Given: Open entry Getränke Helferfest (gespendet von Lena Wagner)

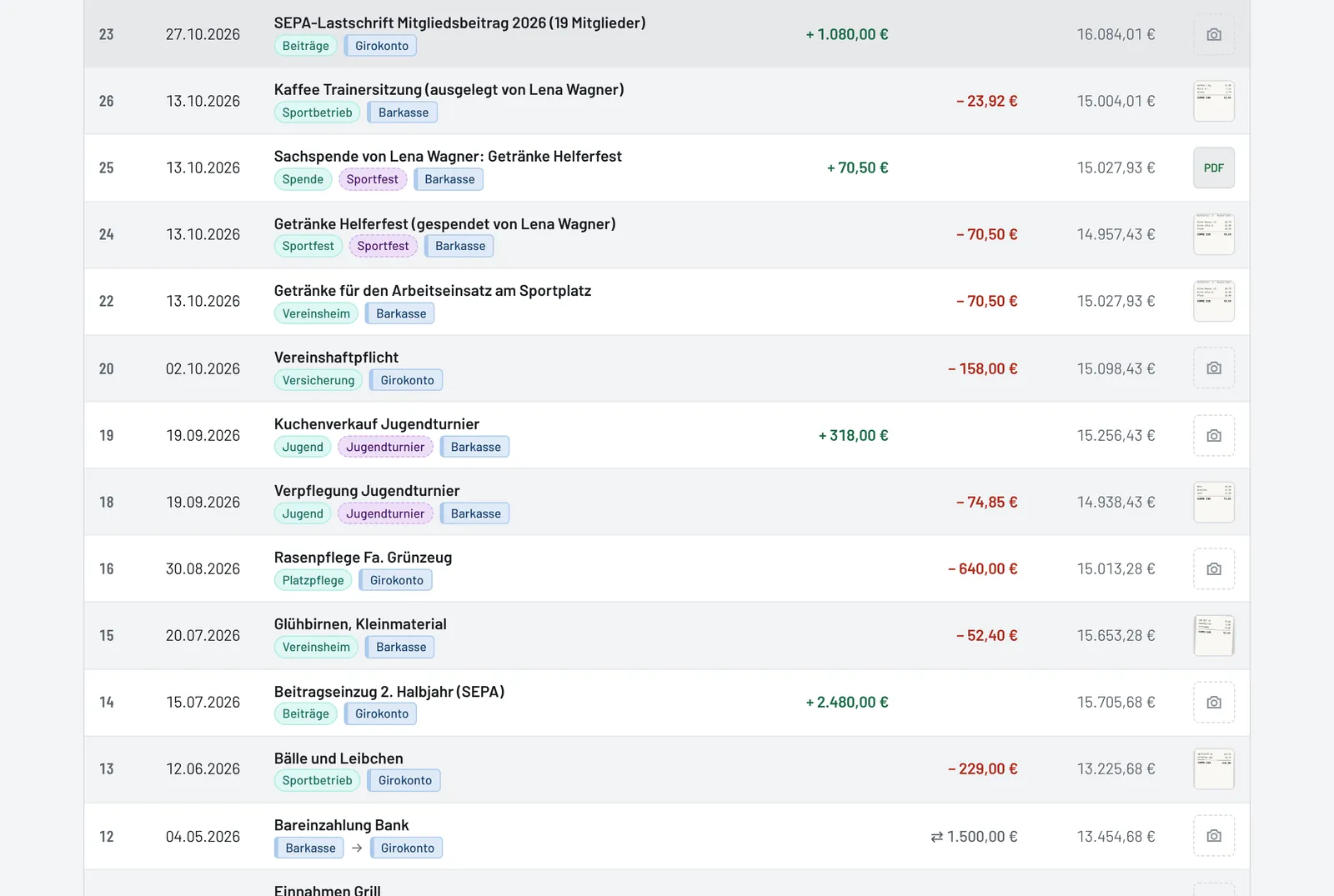Looking at the screenshot, I should tap(444, 224).
